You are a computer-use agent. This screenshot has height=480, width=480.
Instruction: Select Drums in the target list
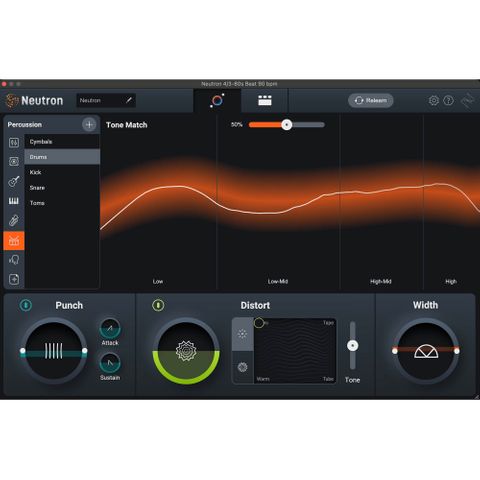click(62, 157)
